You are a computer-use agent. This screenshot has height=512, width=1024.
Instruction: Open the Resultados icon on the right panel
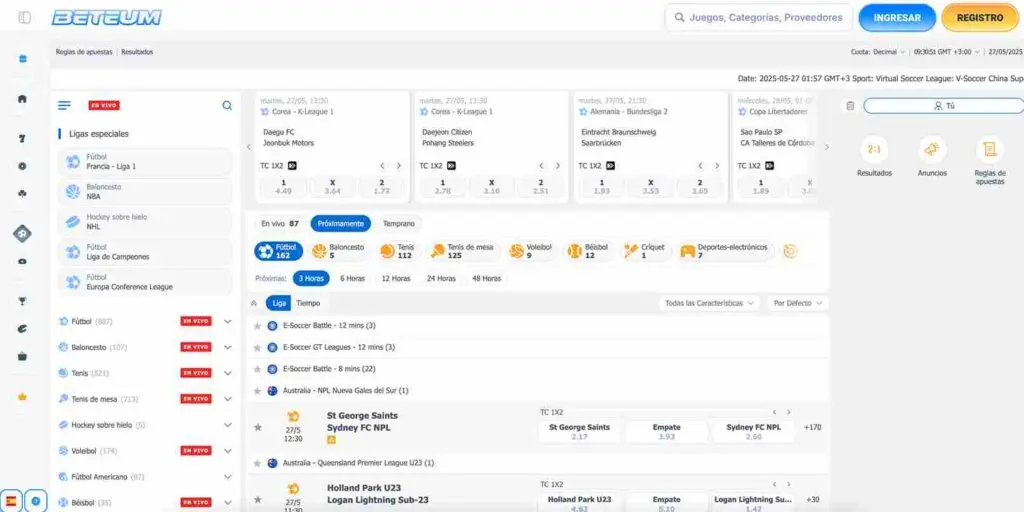[x=874, y=150]
